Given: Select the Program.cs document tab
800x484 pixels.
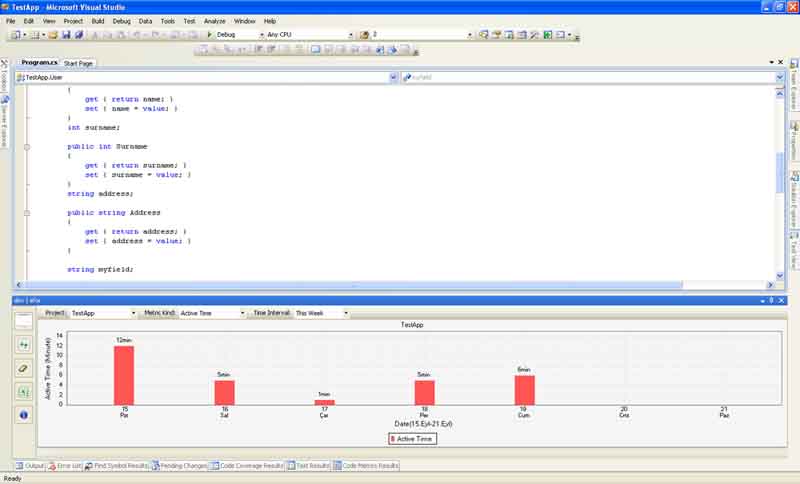Looking at the screenshot, I should click(39, 62).
